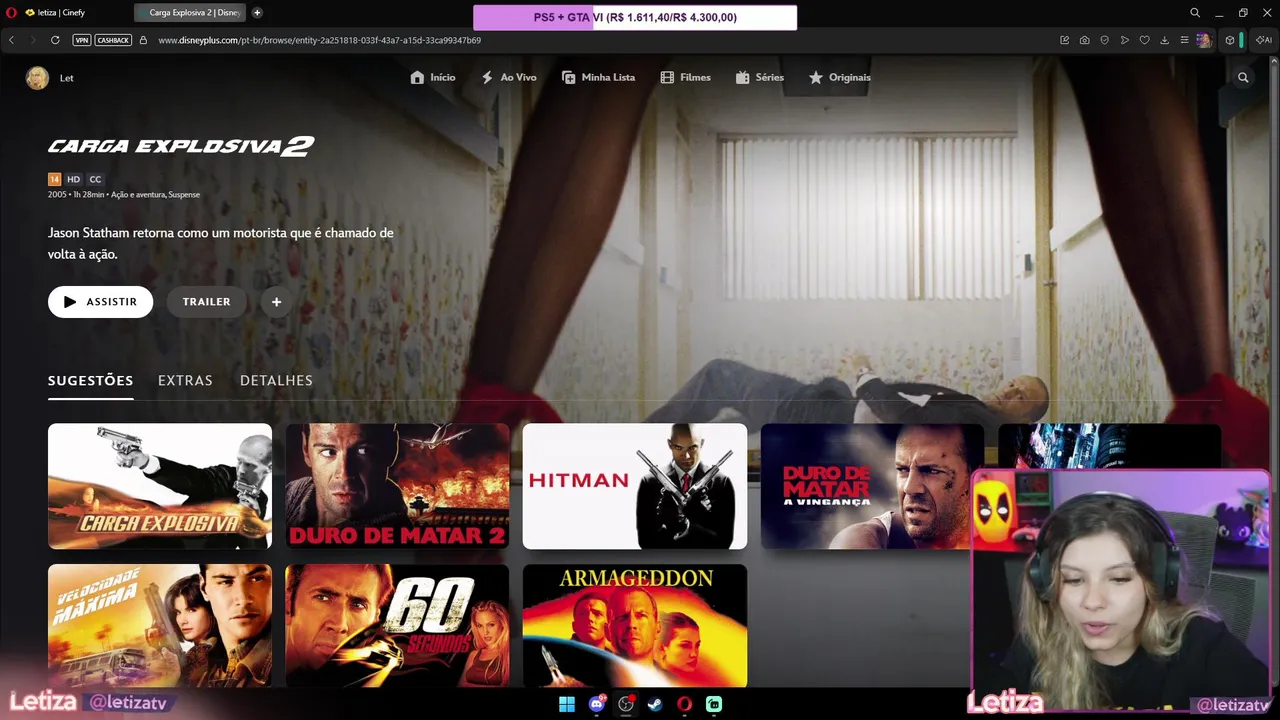Image resolution: width=1280 pixels, height=720 pixels.
Task: Click the HD quality badge
Action: click(73, 179)
